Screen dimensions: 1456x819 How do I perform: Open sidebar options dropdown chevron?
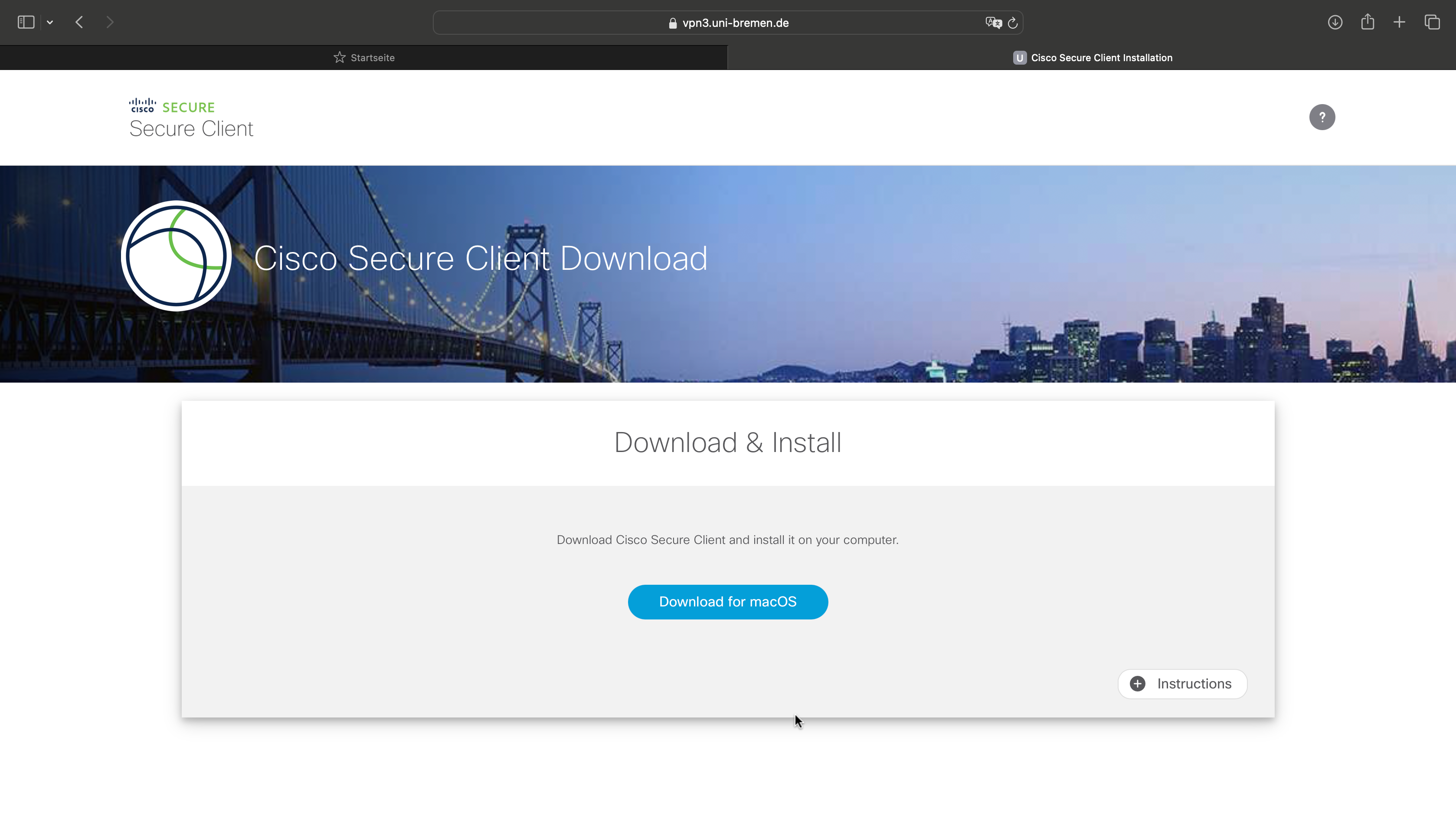(x=50, y=23)
